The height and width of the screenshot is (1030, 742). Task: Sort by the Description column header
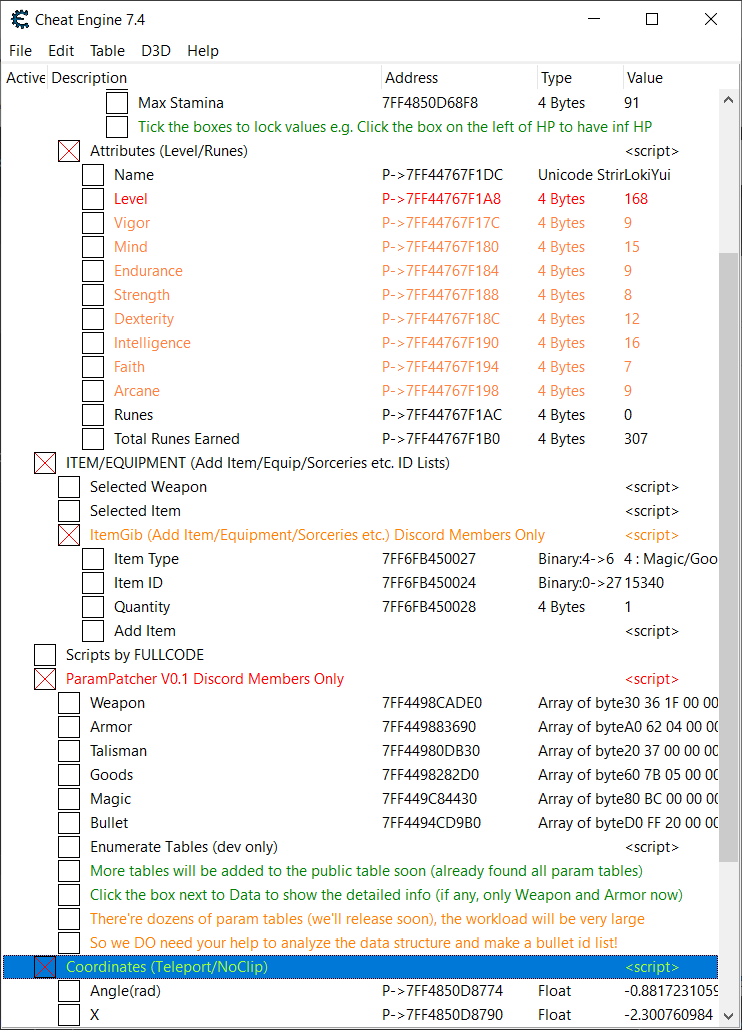(214, 78)
